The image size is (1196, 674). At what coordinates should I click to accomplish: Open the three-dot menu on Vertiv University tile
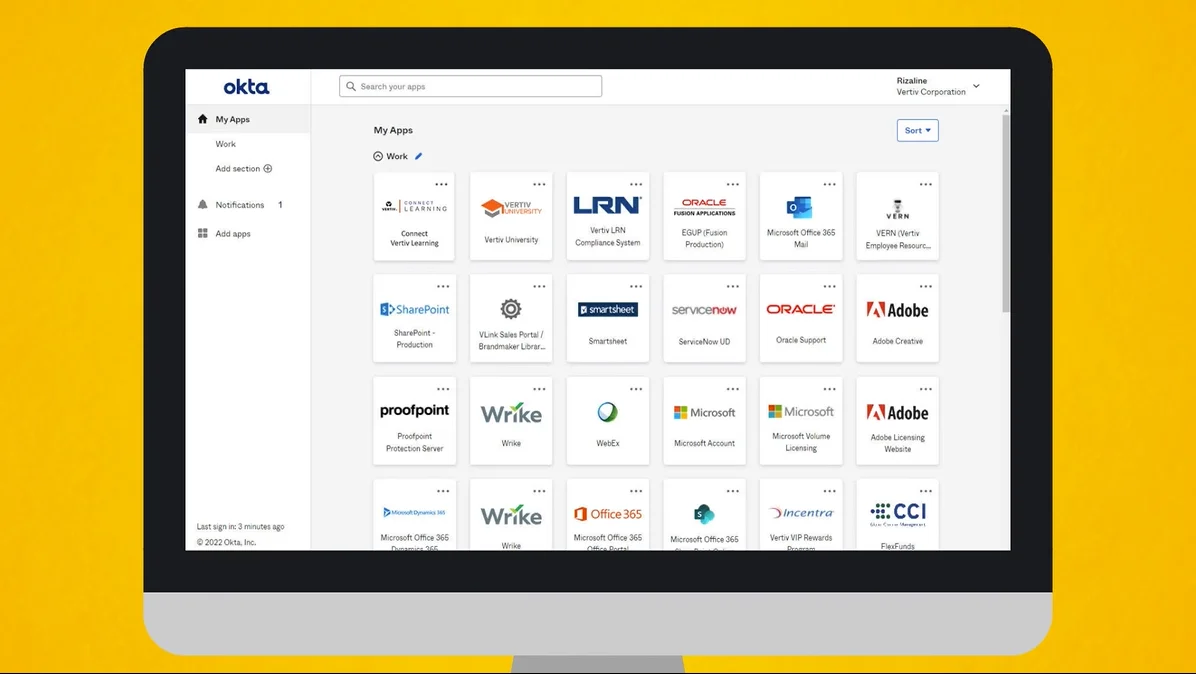(x=539, y=185)
